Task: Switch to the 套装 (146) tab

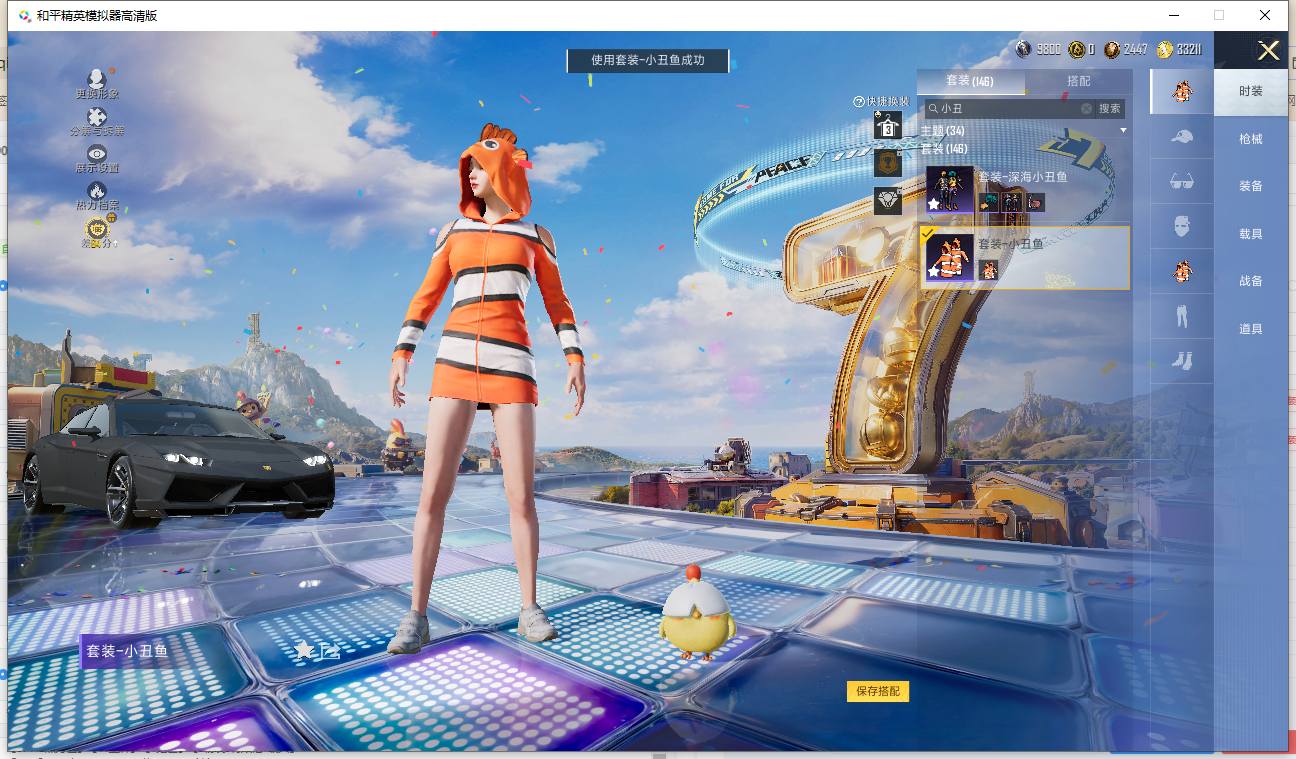Action: pos(970,81)
